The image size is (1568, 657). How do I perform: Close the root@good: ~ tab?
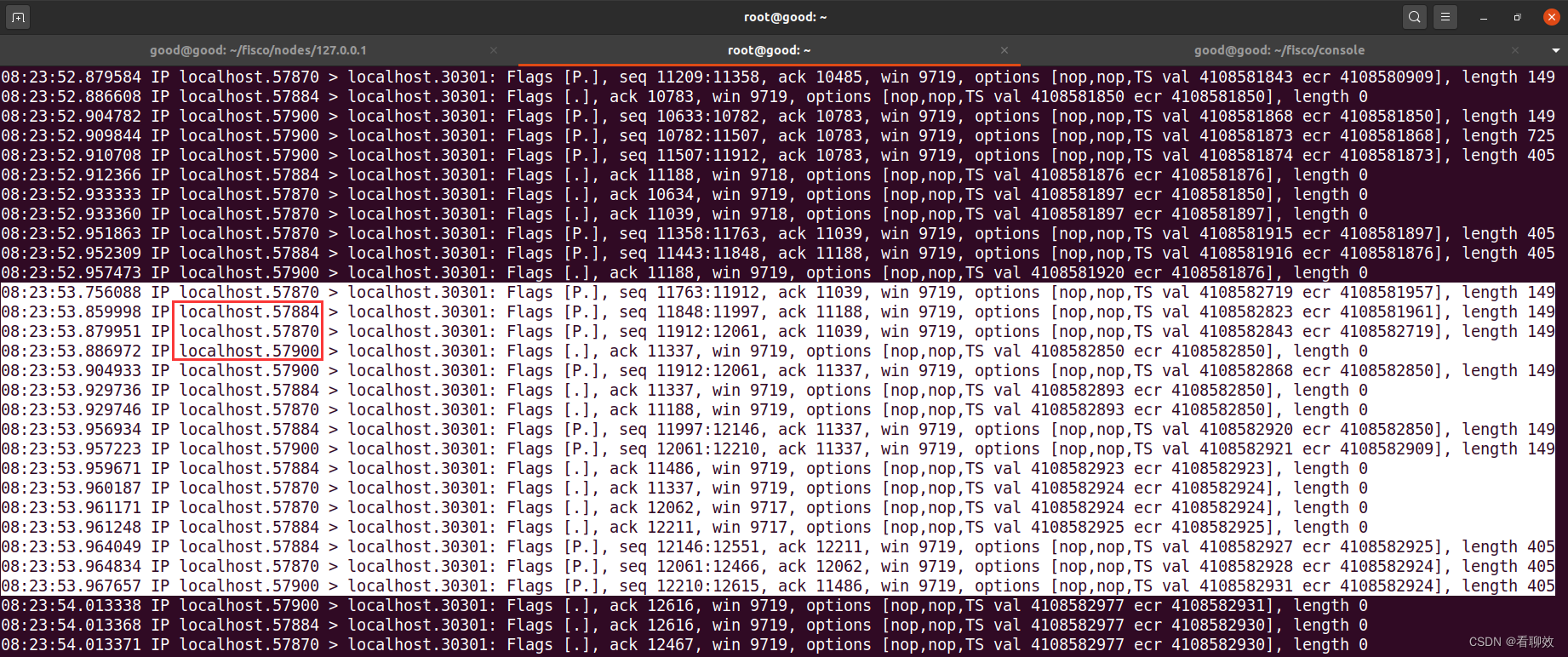click(x=1004, y=50)
